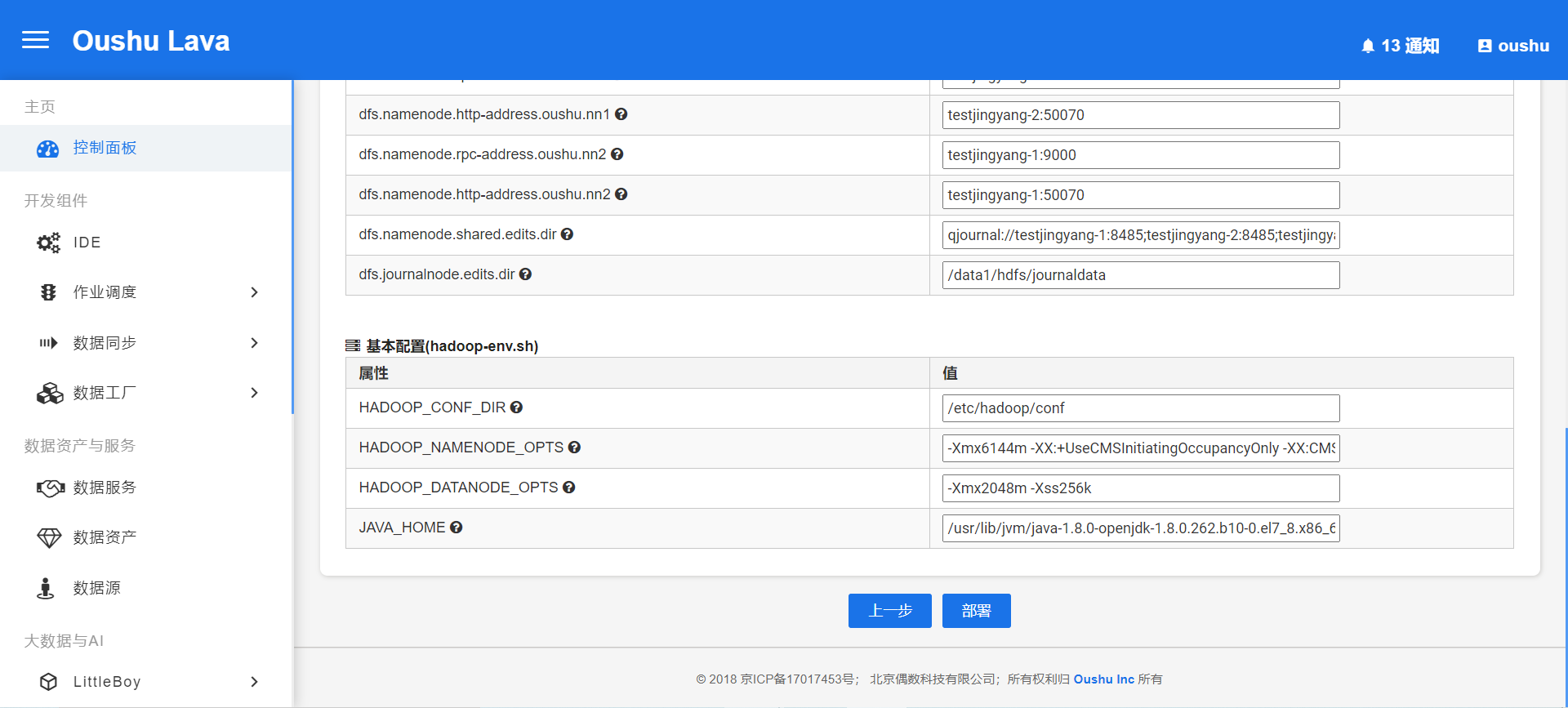Expand the LittleBoy menu chevron
This screenshot has height=708, width=1568.
point(254,682)
